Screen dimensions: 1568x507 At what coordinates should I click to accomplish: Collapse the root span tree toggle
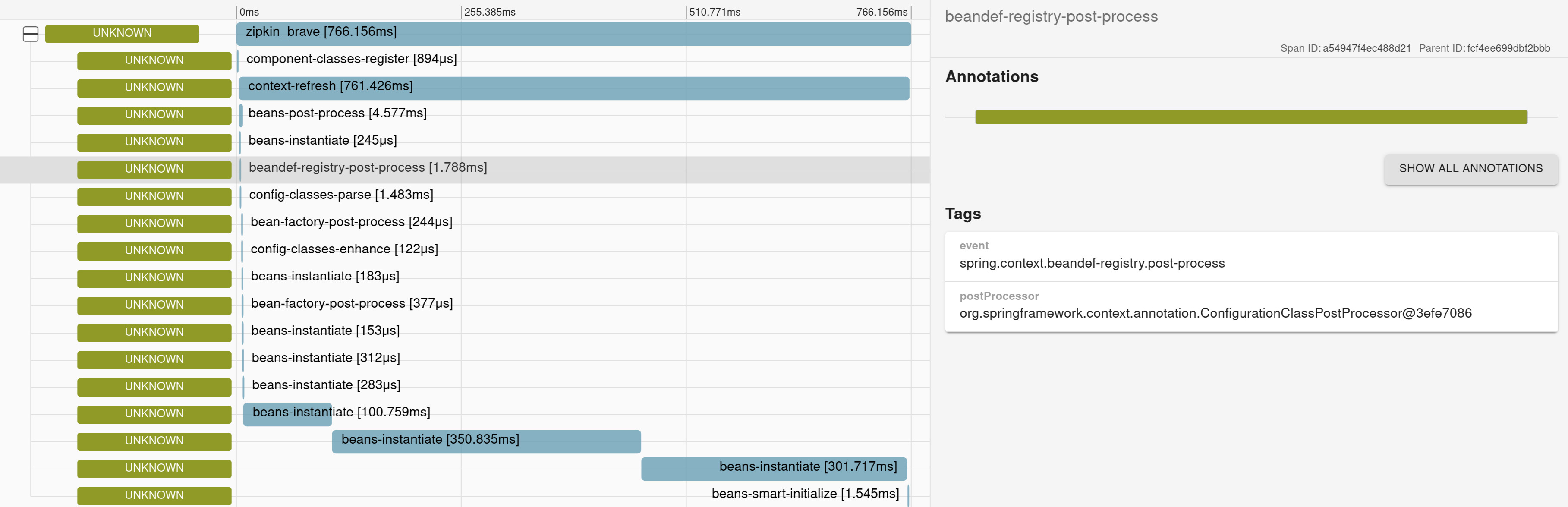(x=31, y=34)
